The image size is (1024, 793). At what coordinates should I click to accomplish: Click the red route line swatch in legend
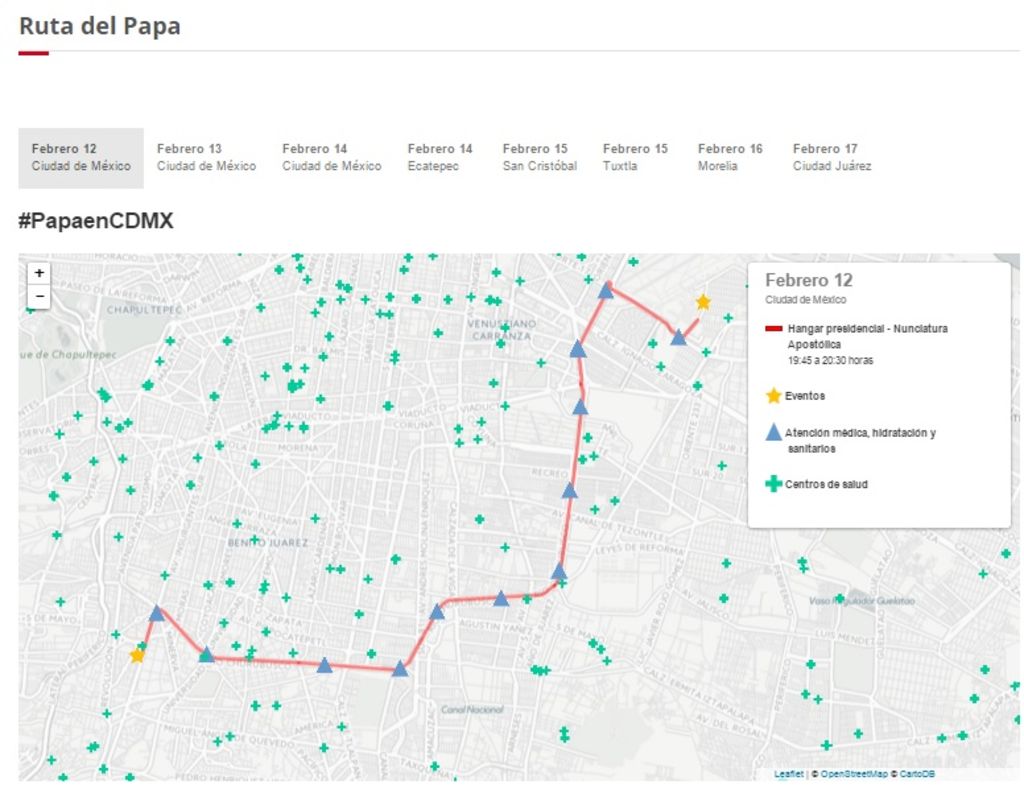pyautogui.click(x=773, y=329)
